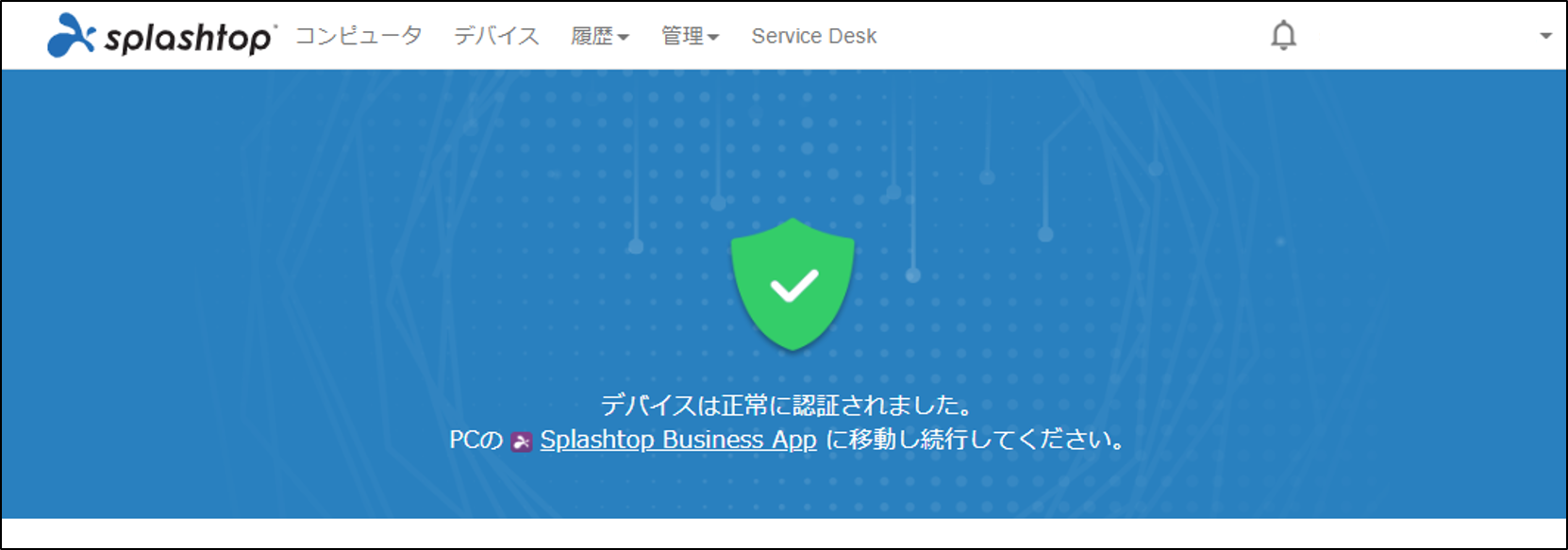The width and height of the screenshot is (1568, 550).
Task: Open the account dropdown arrow at the top right
Action: [x=1545, y=36]
